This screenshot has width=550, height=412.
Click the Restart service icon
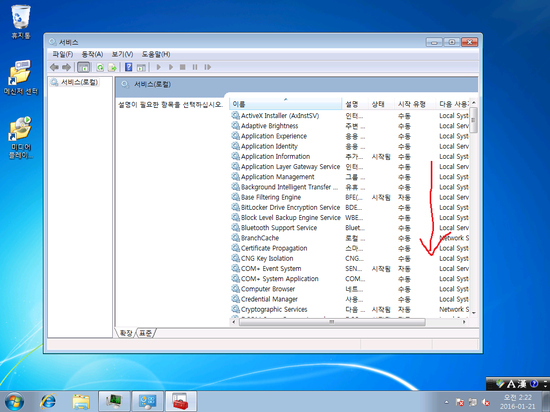click(208, 67)
